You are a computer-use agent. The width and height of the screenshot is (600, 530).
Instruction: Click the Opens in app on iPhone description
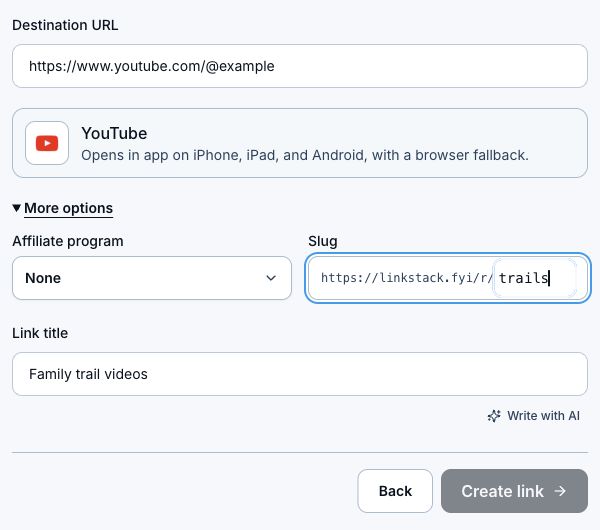tap(305, 155)
